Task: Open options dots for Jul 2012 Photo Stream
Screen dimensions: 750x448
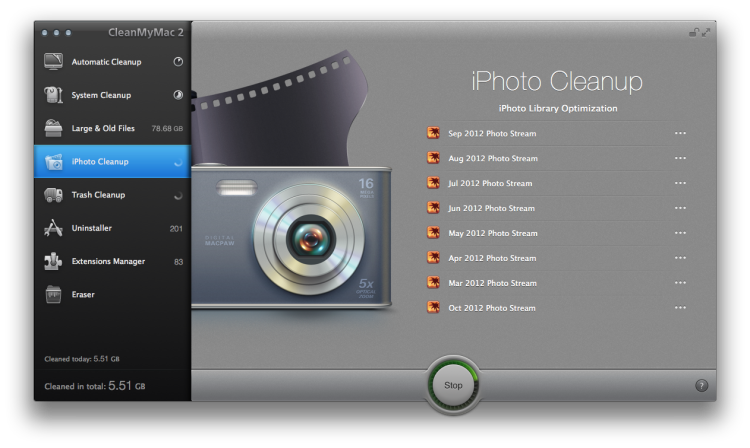Action: click(x=680, y=183)
